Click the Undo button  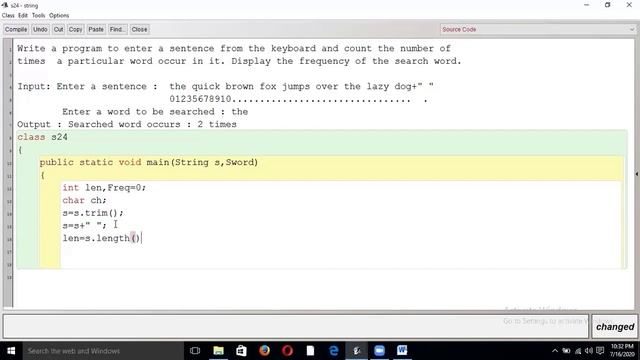[x=40, y=29]
